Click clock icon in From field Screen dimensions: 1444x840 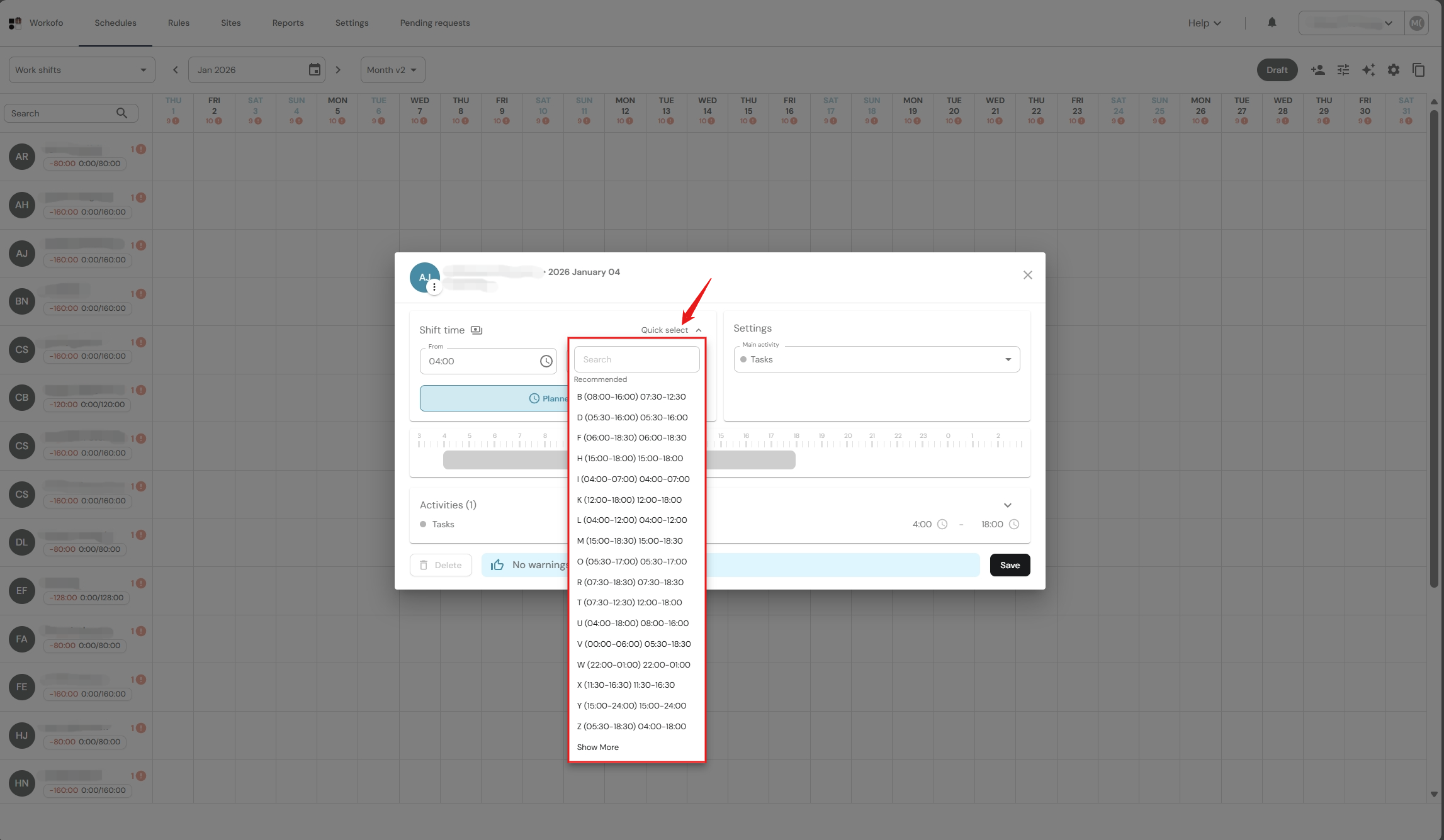point(546,361)
